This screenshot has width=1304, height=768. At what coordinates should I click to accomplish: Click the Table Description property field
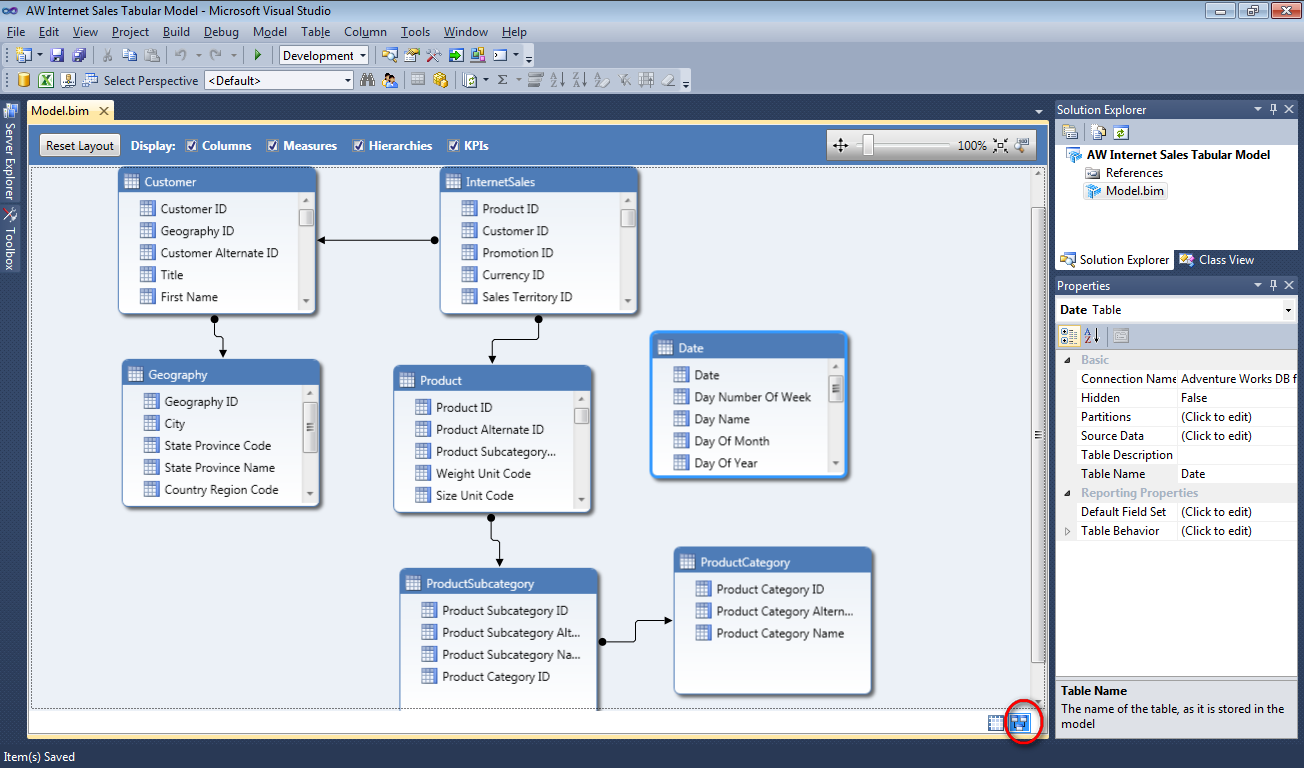[x=1237, y=455]
